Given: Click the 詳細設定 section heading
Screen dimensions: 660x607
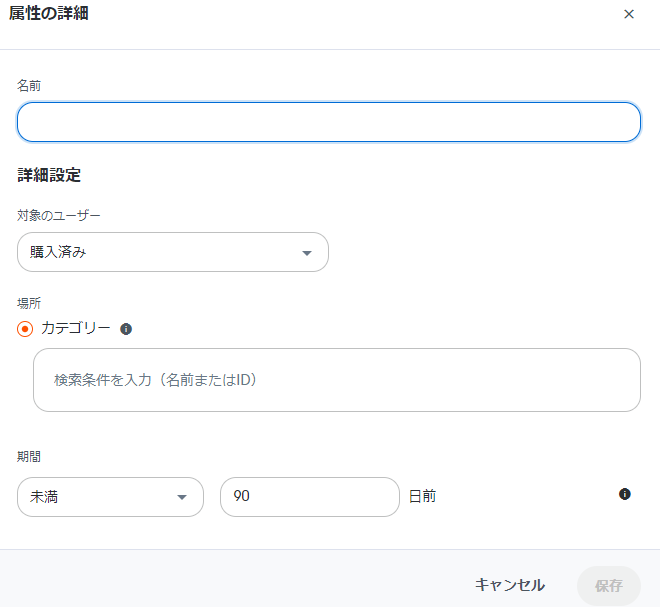Looking at the screenshot, I should [49, 176].
